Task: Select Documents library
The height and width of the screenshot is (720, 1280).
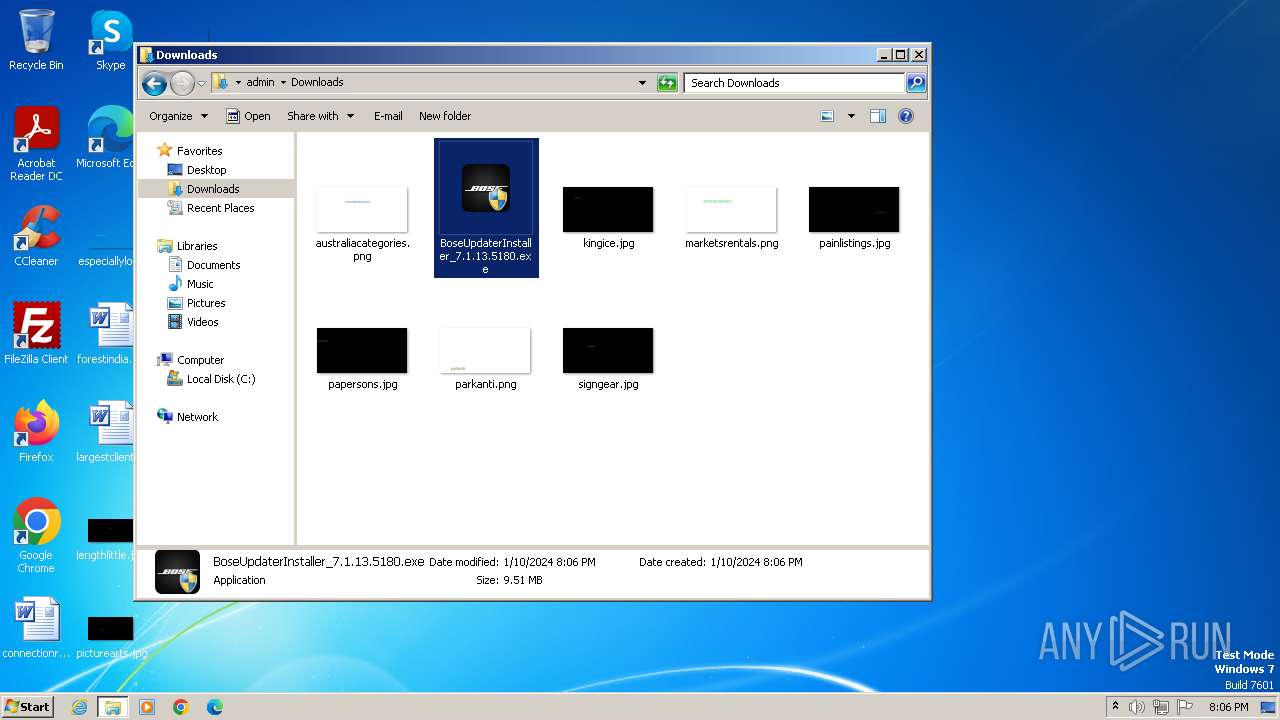Action: point(213,265)
